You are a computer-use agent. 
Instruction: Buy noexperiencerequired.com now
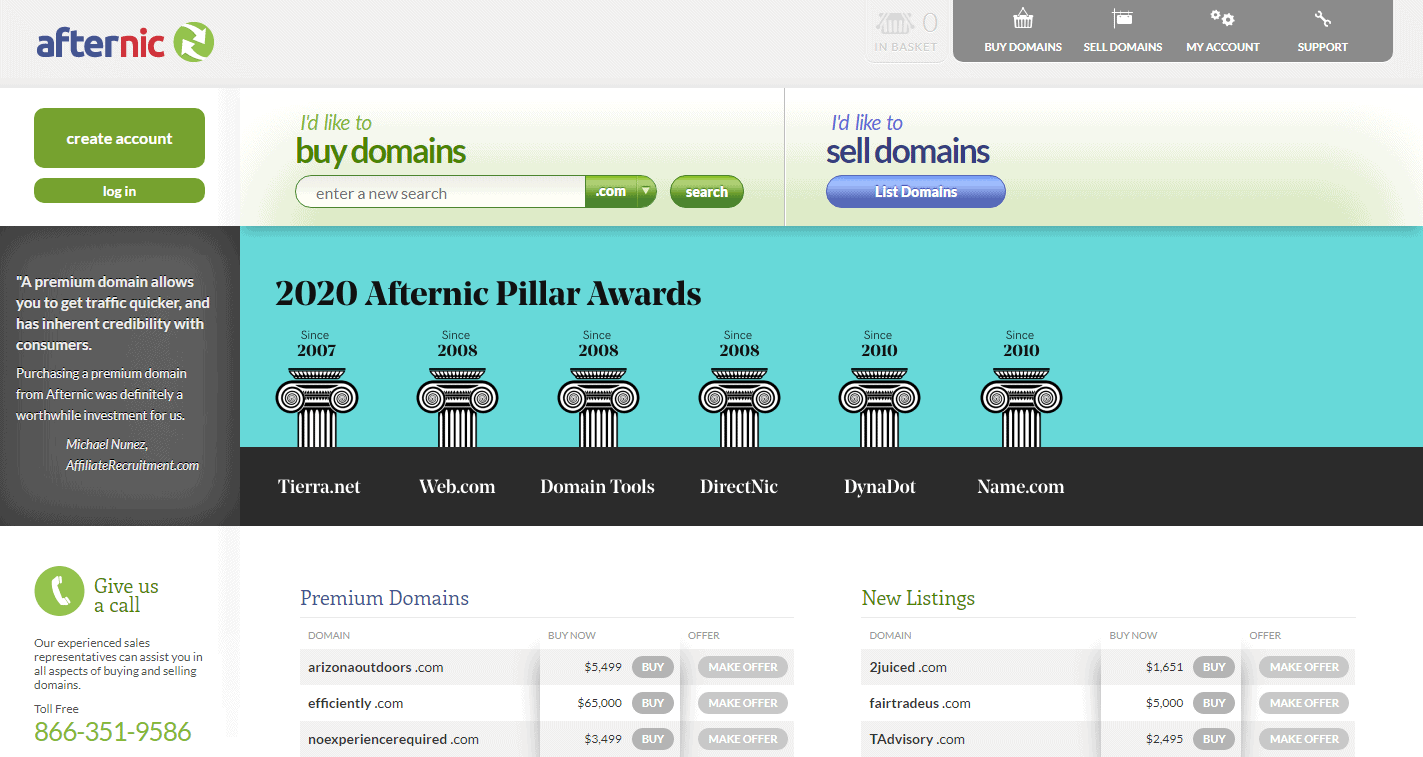coord(653,739)
